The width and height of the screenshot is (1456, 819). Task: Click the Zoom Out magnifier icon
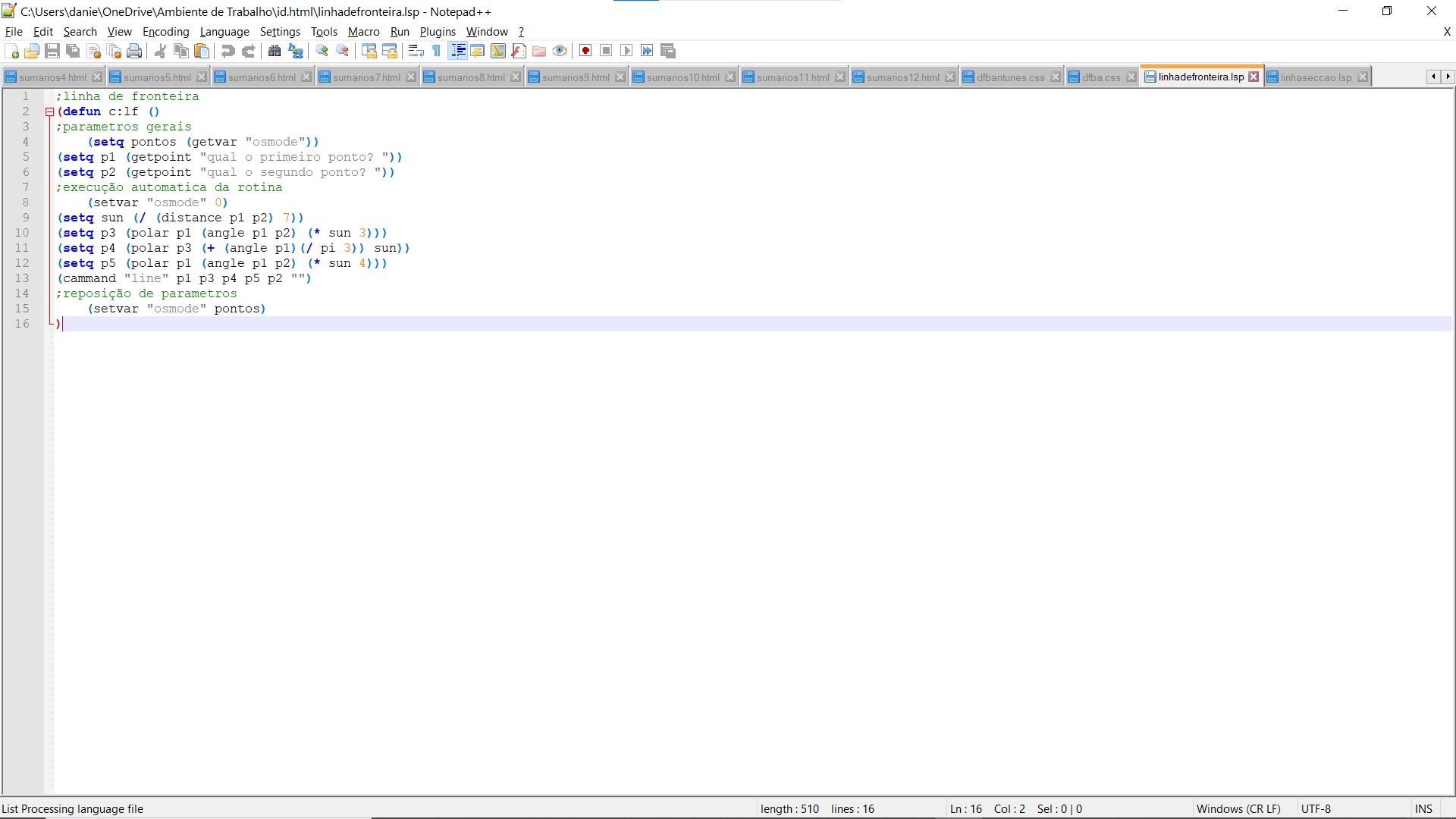click(x=343, y=51)
